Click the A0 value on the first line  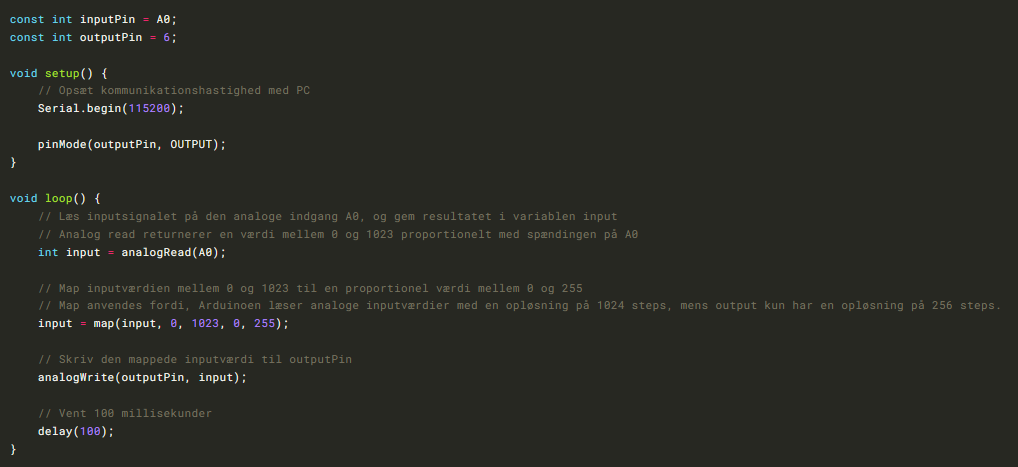click(x=166, y=19)
